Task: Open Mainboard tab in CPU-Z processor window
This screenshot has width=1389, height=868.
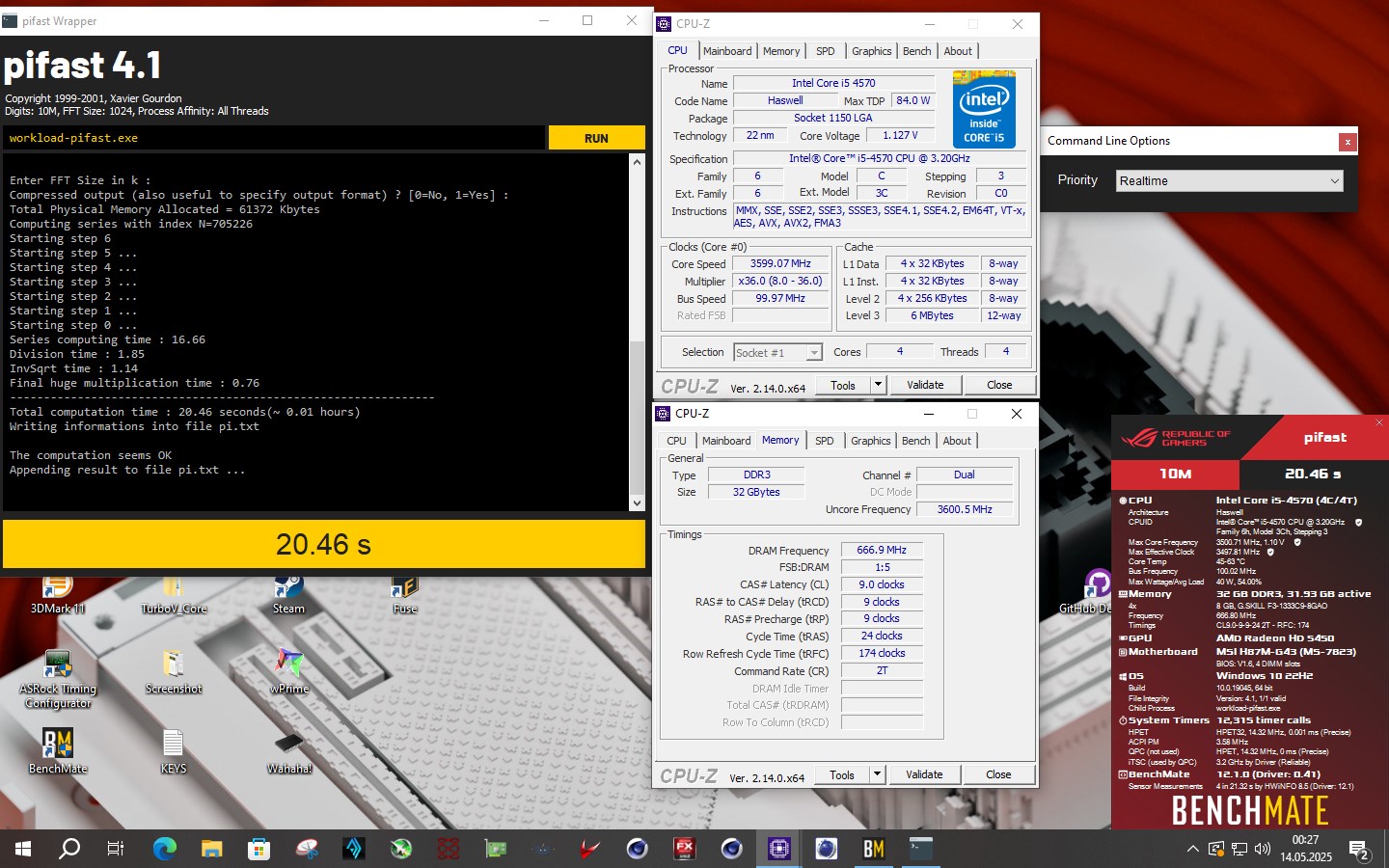Action: [727, 51]
